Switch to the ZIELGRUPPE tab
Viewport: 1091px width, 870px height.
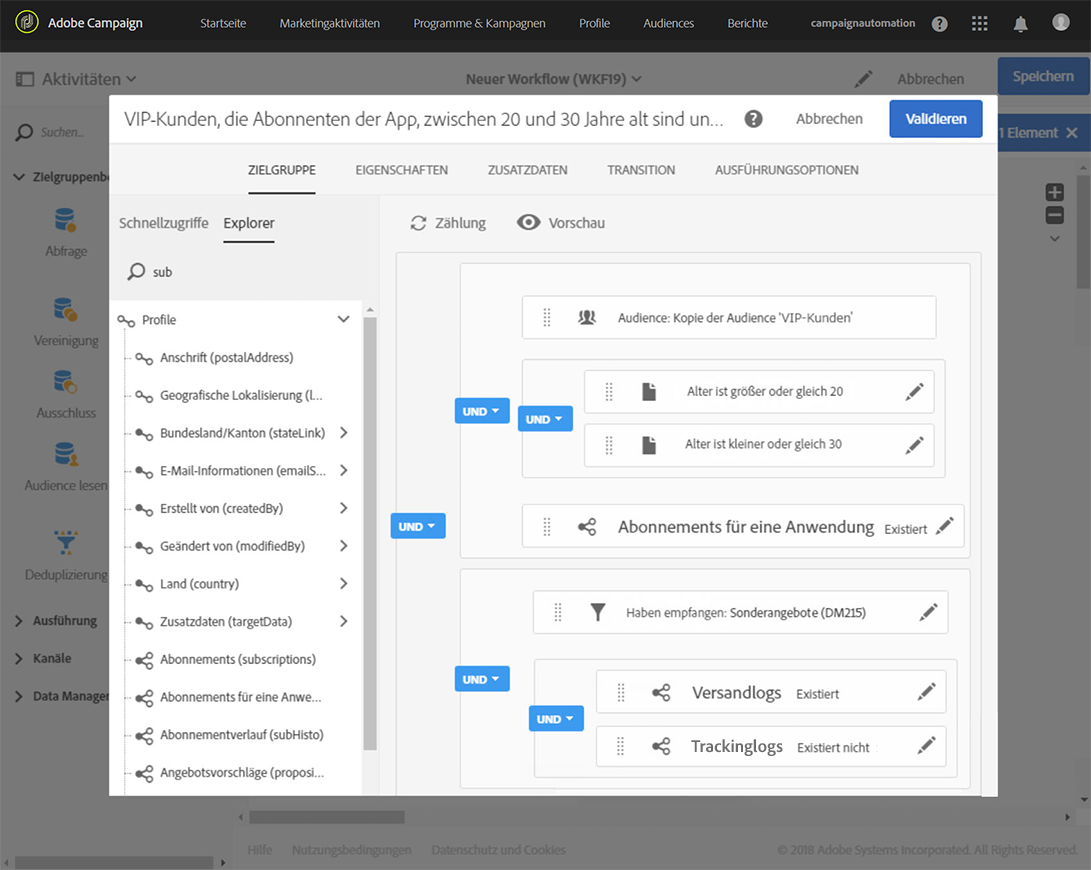282,170
